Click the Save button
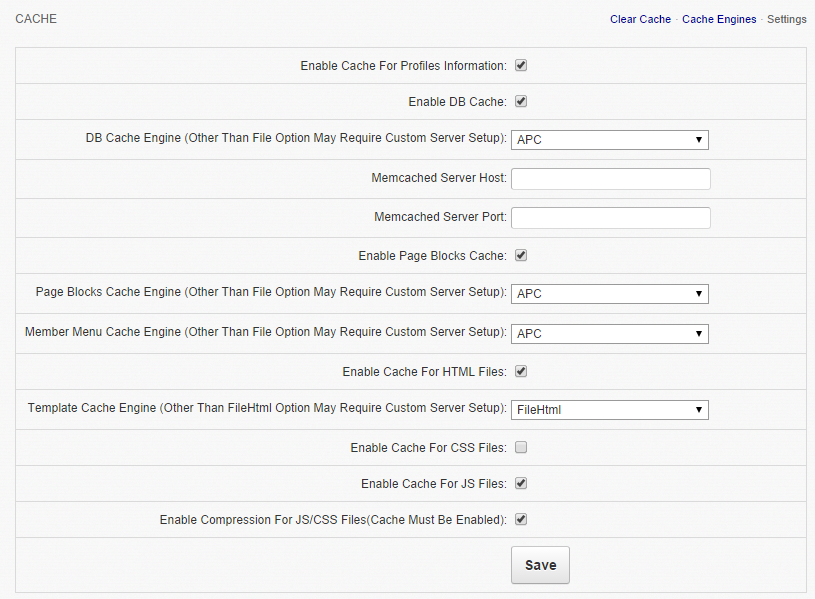Viewport: 815px width, 599px height. pyautogui.click(x=540, y=565)
